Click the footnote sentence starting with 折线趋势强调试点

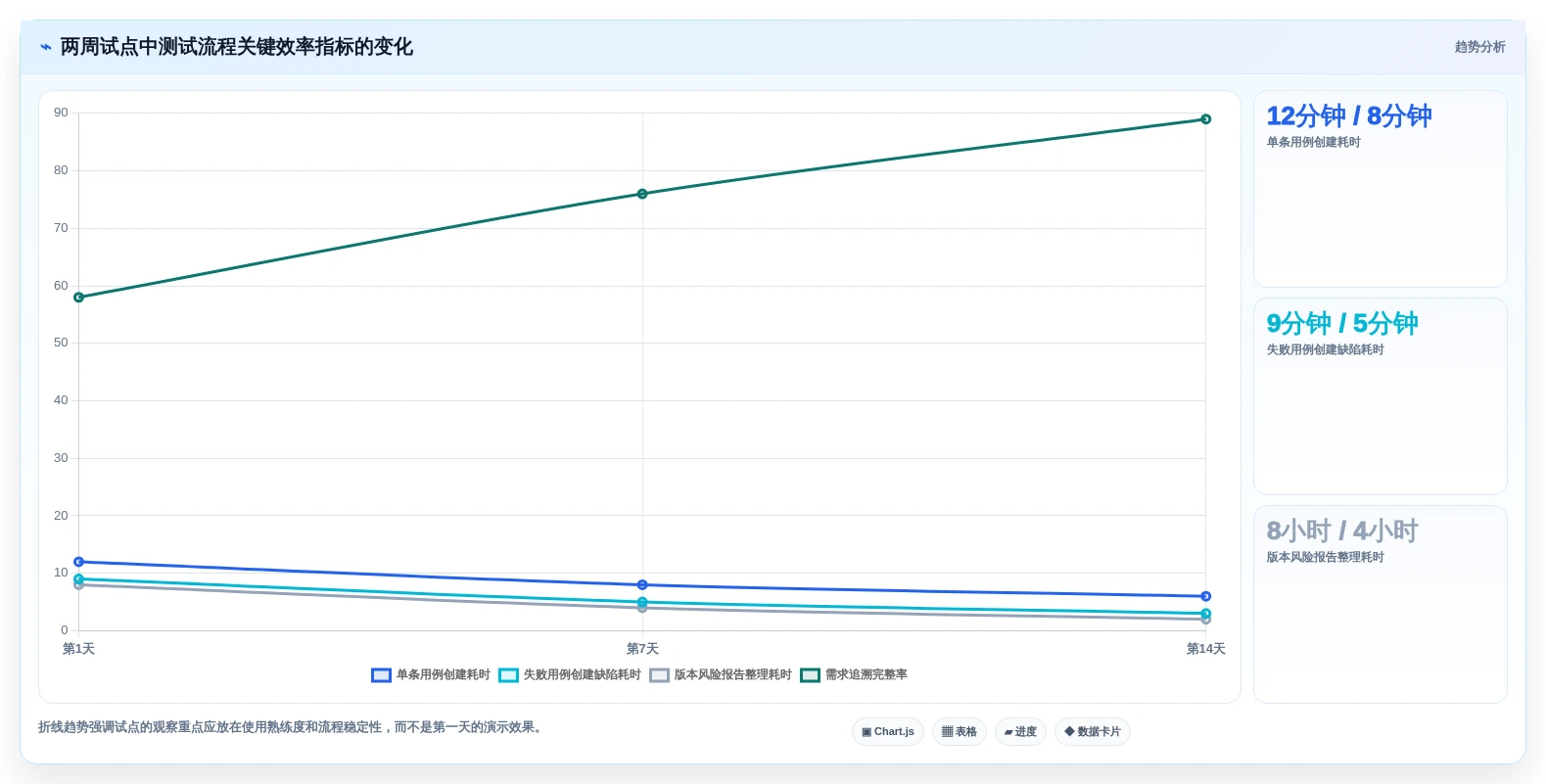click(x=292, y=727)
